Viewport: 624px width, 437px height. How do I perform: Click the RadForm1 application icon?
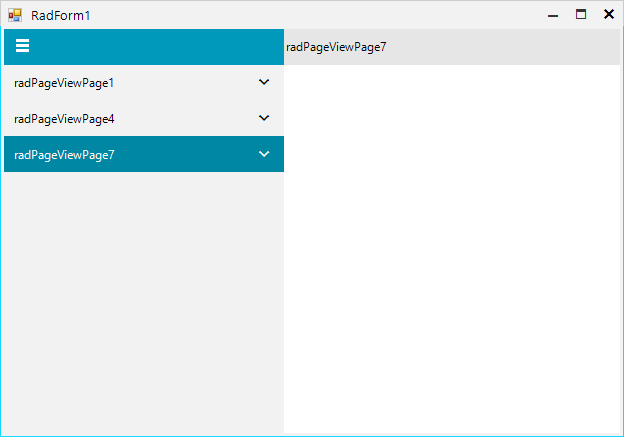[x=15, y=15]
